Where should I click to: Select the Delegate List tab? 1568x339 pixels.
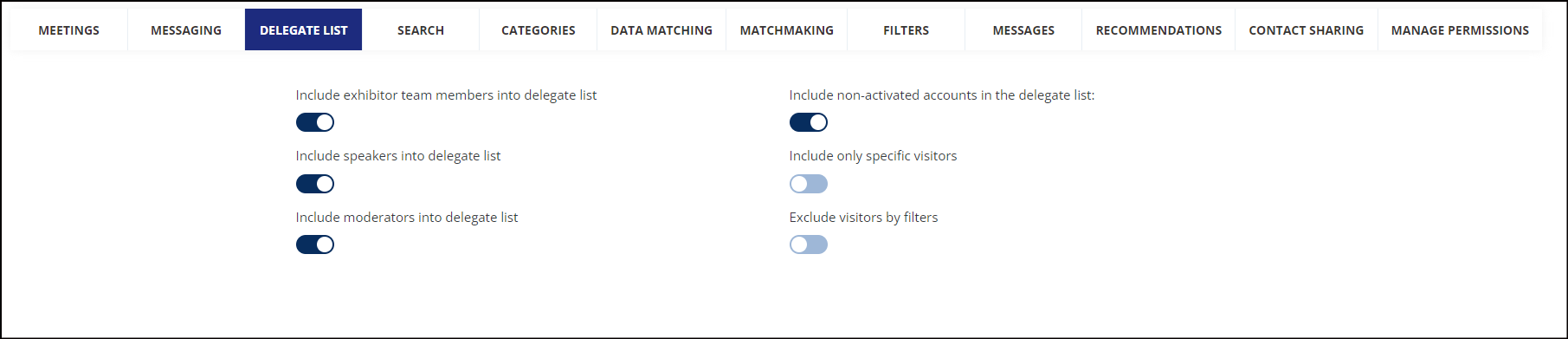pos(303,29)
